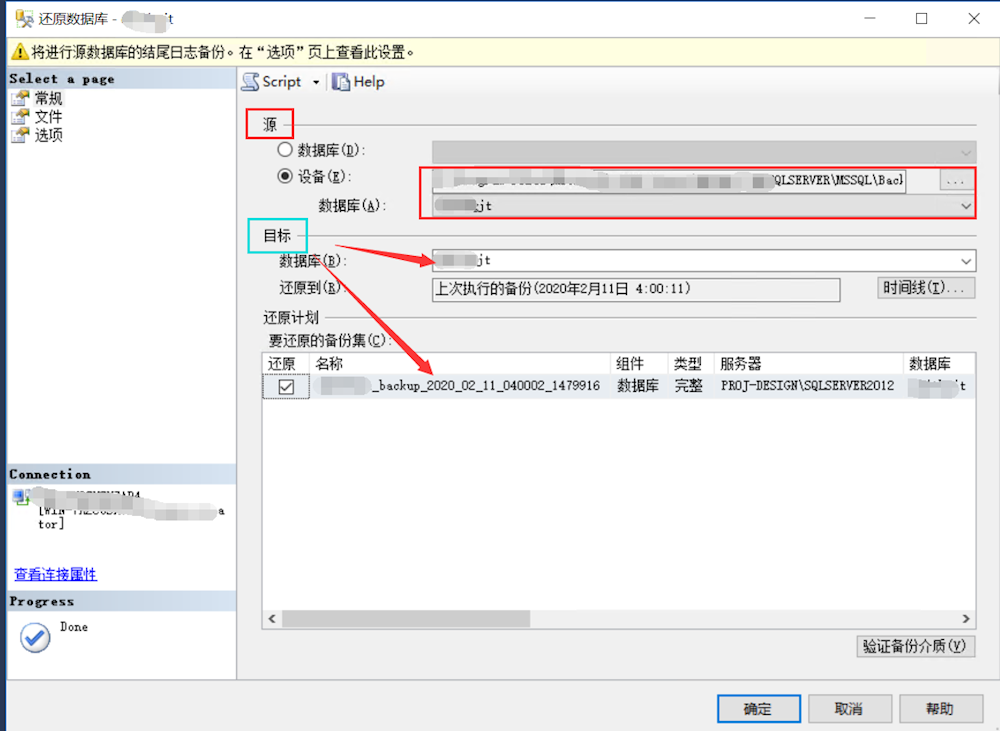The height and width of the screenshot is (731, 1000).
Task: Click the server connection icon
Action: [x=21, y=497]
